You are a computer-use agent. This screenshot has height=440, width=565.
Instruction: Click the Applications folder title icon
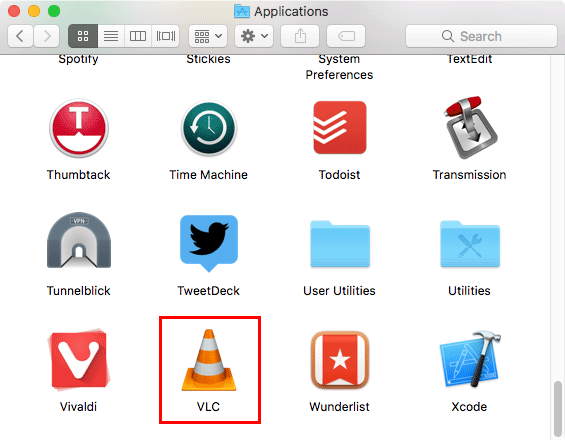(242, 11)
